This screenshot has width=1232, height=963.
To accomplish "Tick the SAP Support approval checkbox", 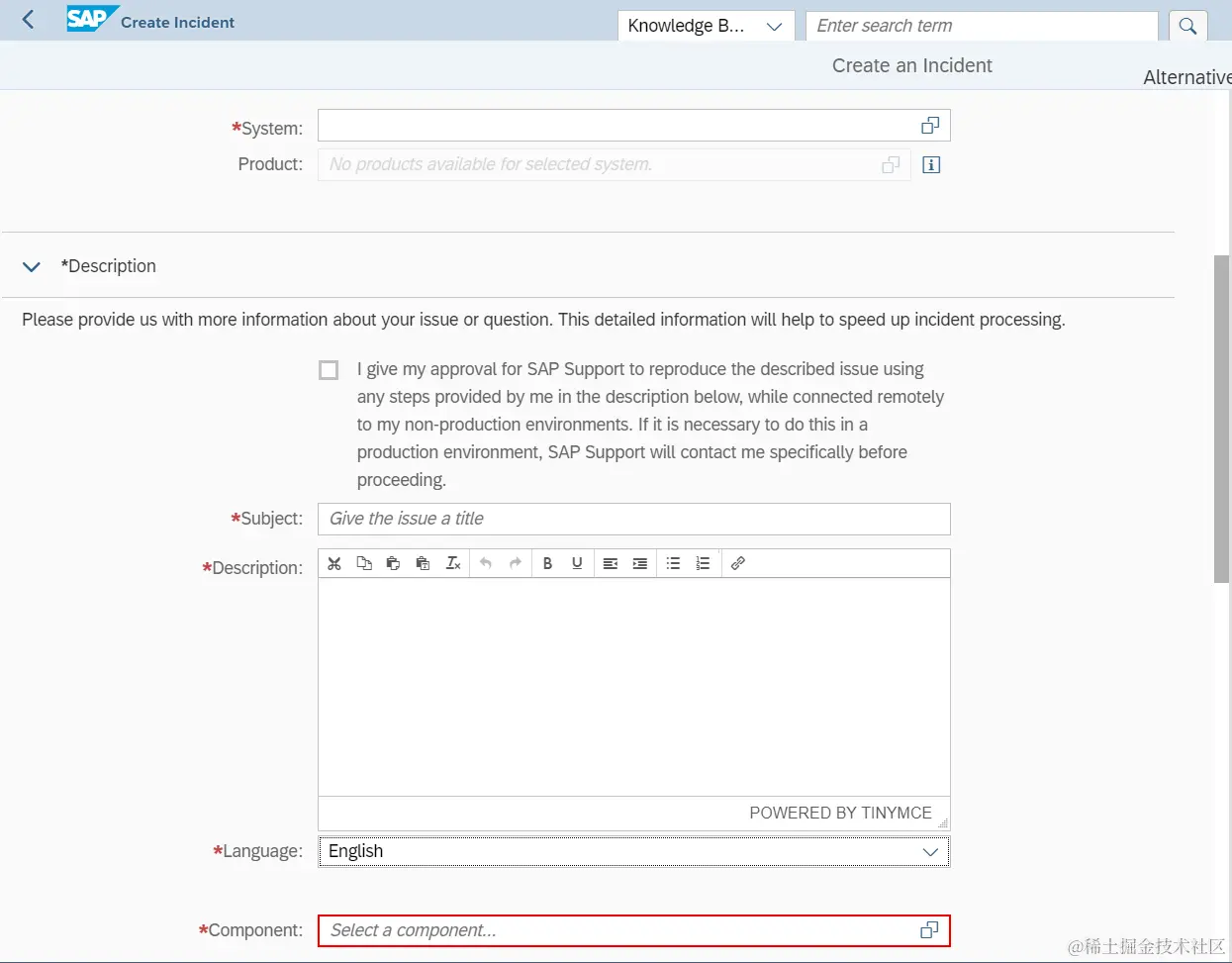I will [329, 370].
